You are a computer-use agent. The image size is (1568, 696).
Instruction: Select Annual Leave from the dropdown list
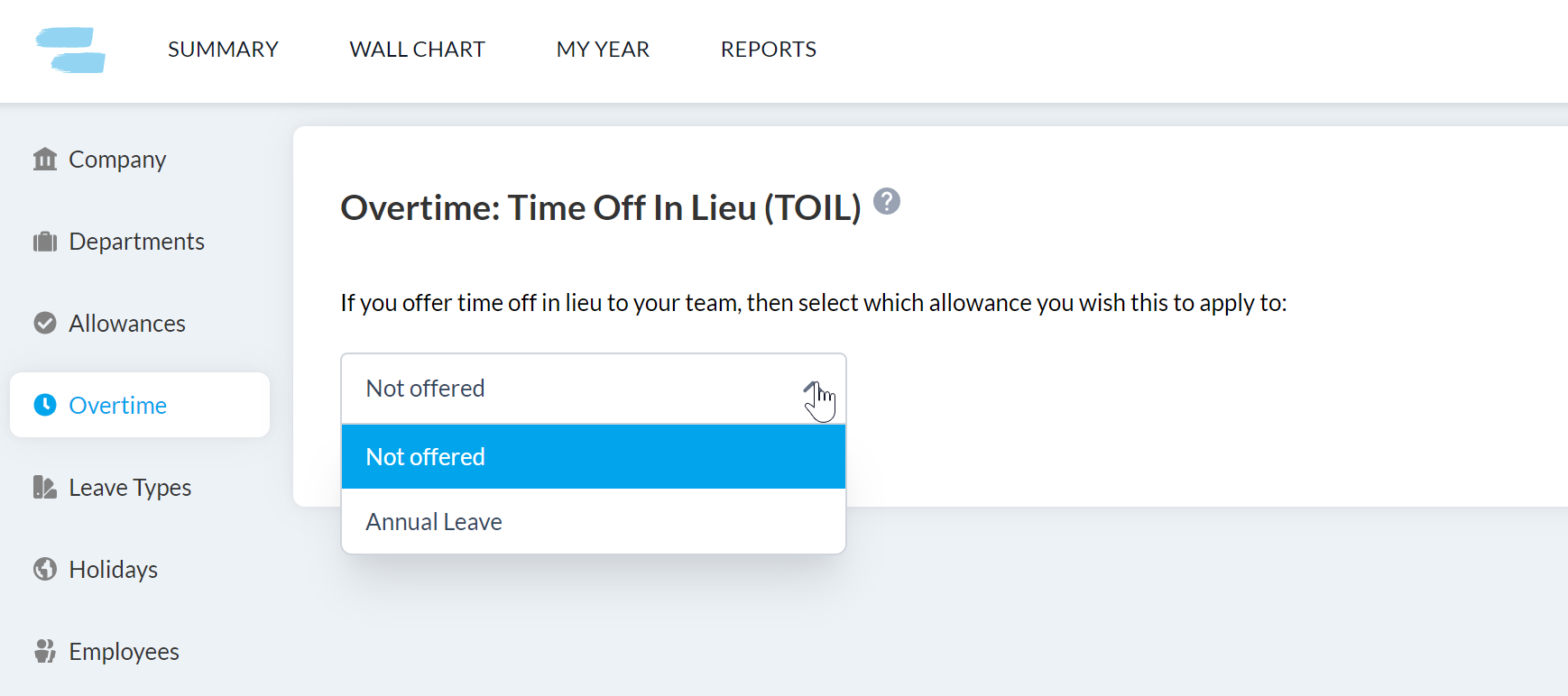click(594, 522)
